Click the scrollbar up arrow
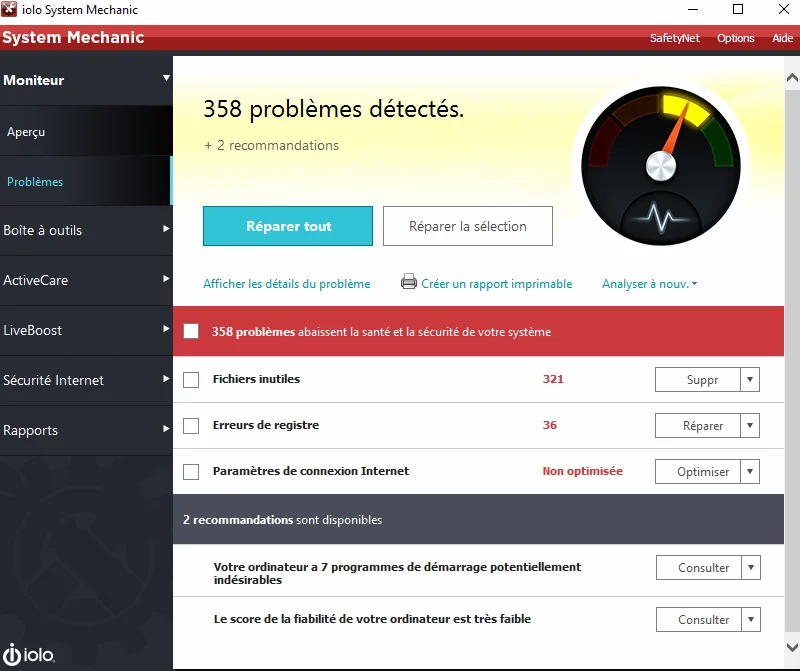 792,78
